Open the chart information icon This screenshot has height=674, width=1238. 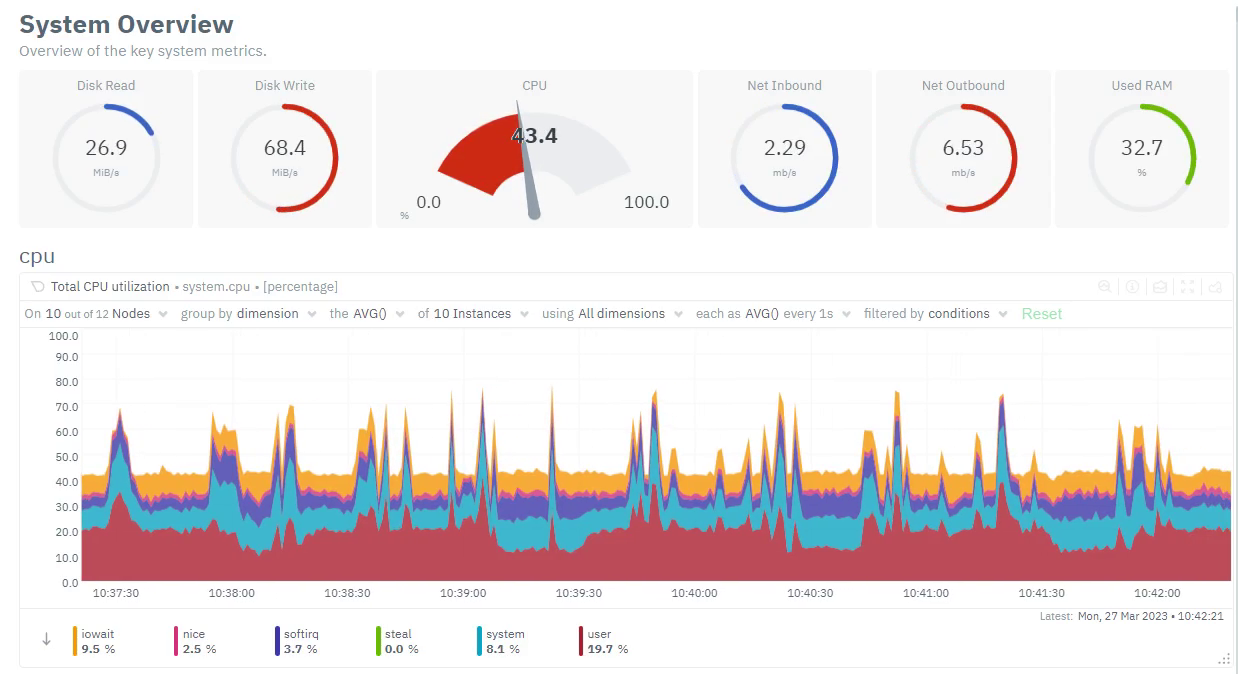[1131, 287]
